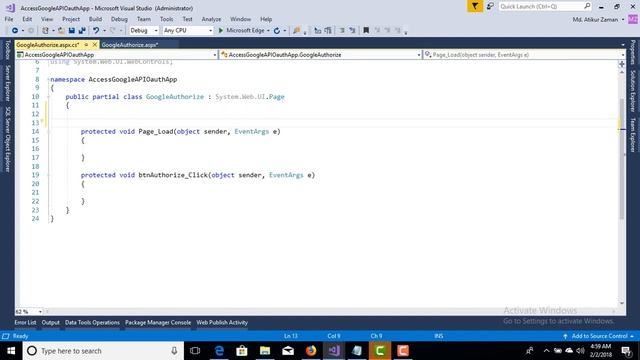Open the open-documents list arrow at tab strip end
The image size is (640, 360).
pos(623,44)
